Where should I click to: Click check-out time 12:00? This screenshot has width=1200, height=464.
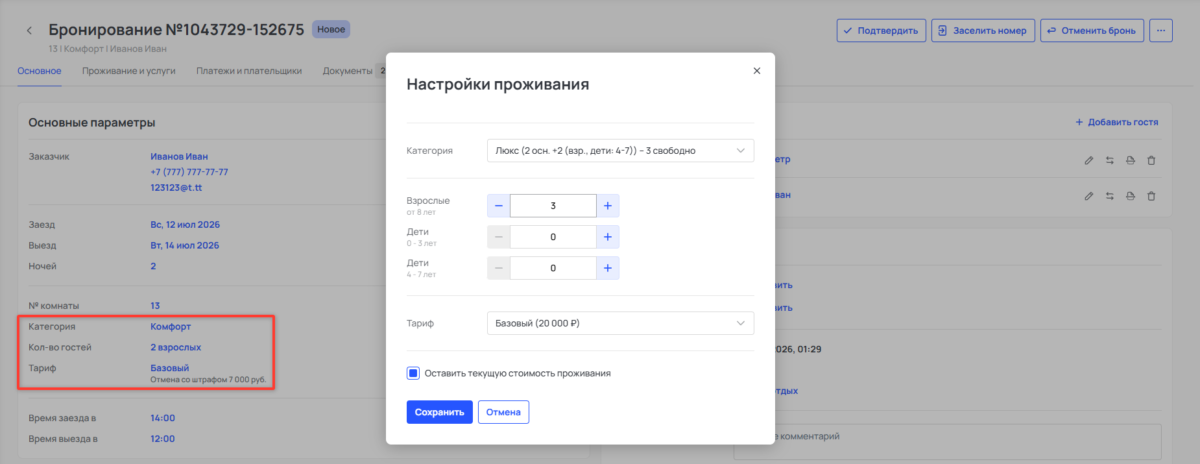coord(162,438)
